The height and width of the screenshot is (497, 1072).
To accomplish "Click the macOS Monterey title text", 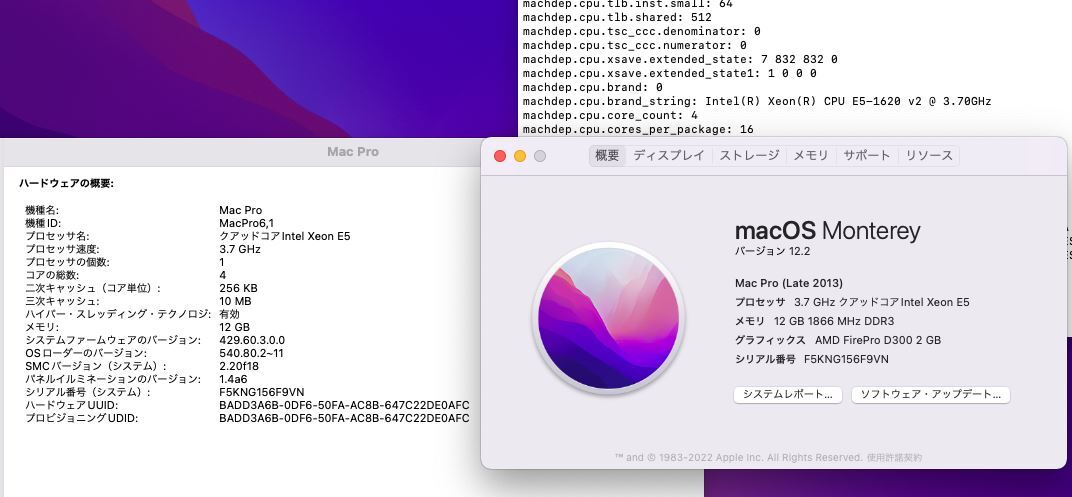I will pyautogui.click(x=827, y=231).
